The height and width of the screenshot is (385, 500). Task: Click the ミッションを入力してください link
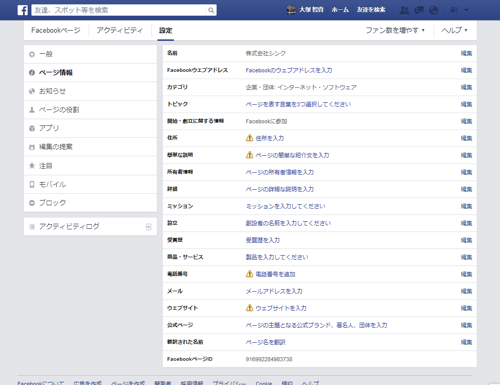pyautogui.click(x=285, y=206)
